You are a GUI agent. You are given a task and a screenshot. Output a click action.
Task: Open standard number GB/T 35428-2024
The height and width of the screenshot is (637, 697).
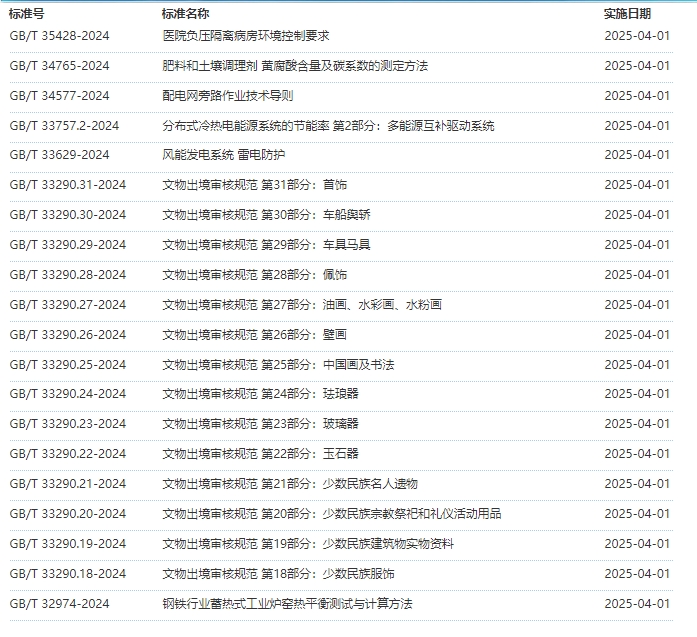pyautogui.click(x=59, y=36)
